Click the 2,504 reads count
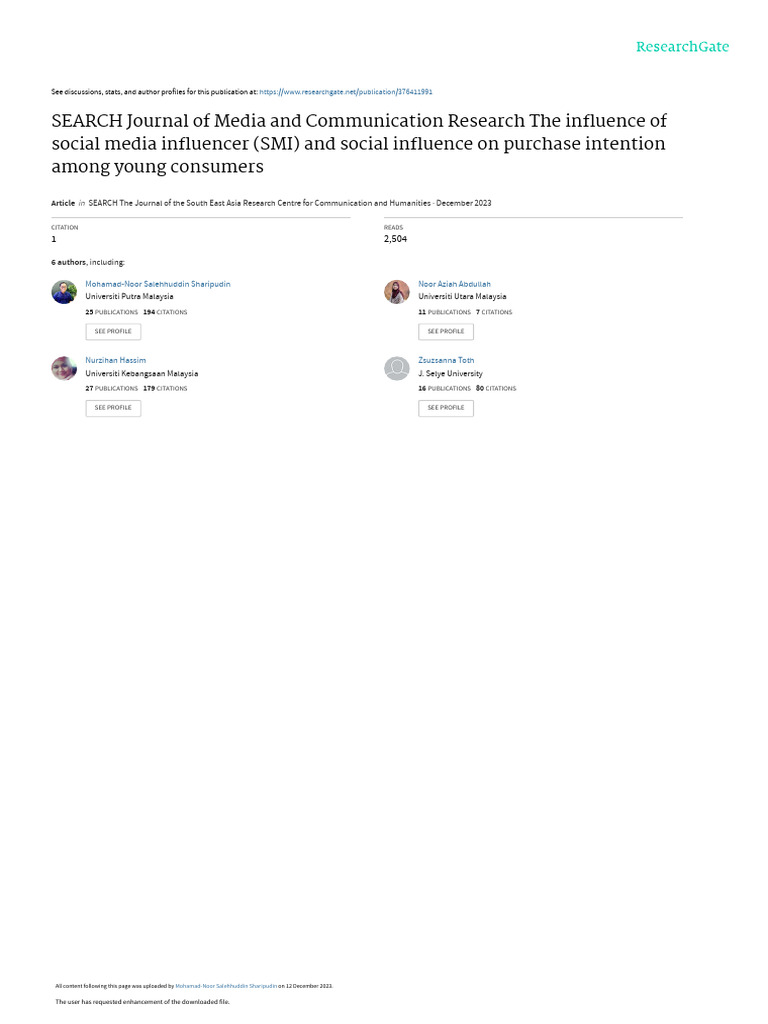The height and width of the screenshot is (1024, 768). coord(395,239)
